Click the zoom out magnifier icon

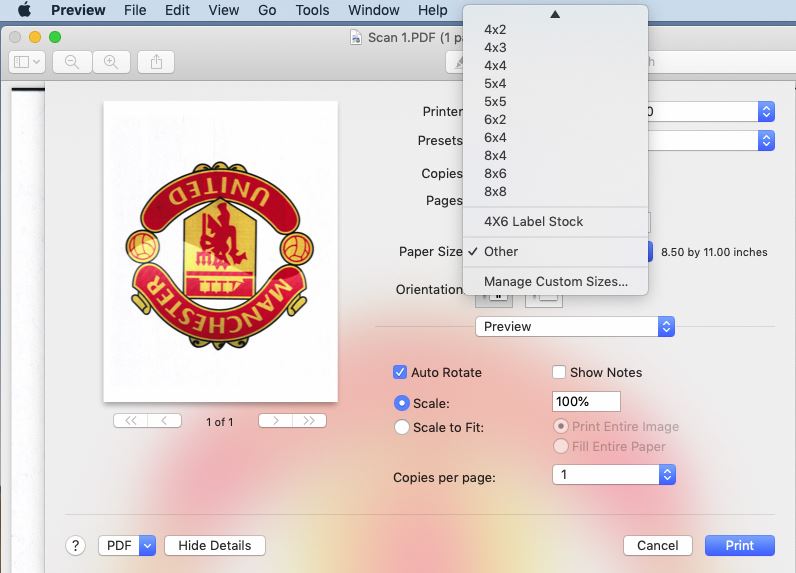(x=72, y=62)
